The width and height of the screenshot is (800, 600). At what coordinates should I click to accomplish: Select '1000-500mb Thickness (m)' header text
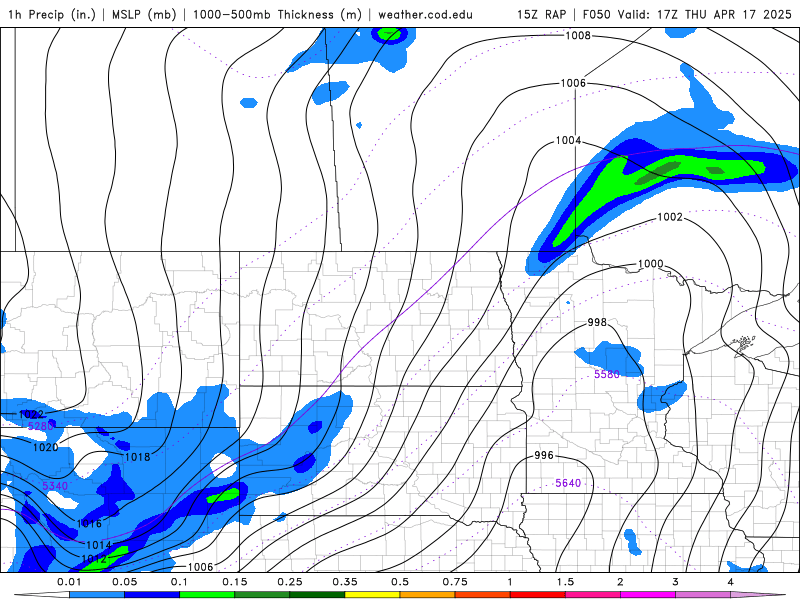(277, 14)
